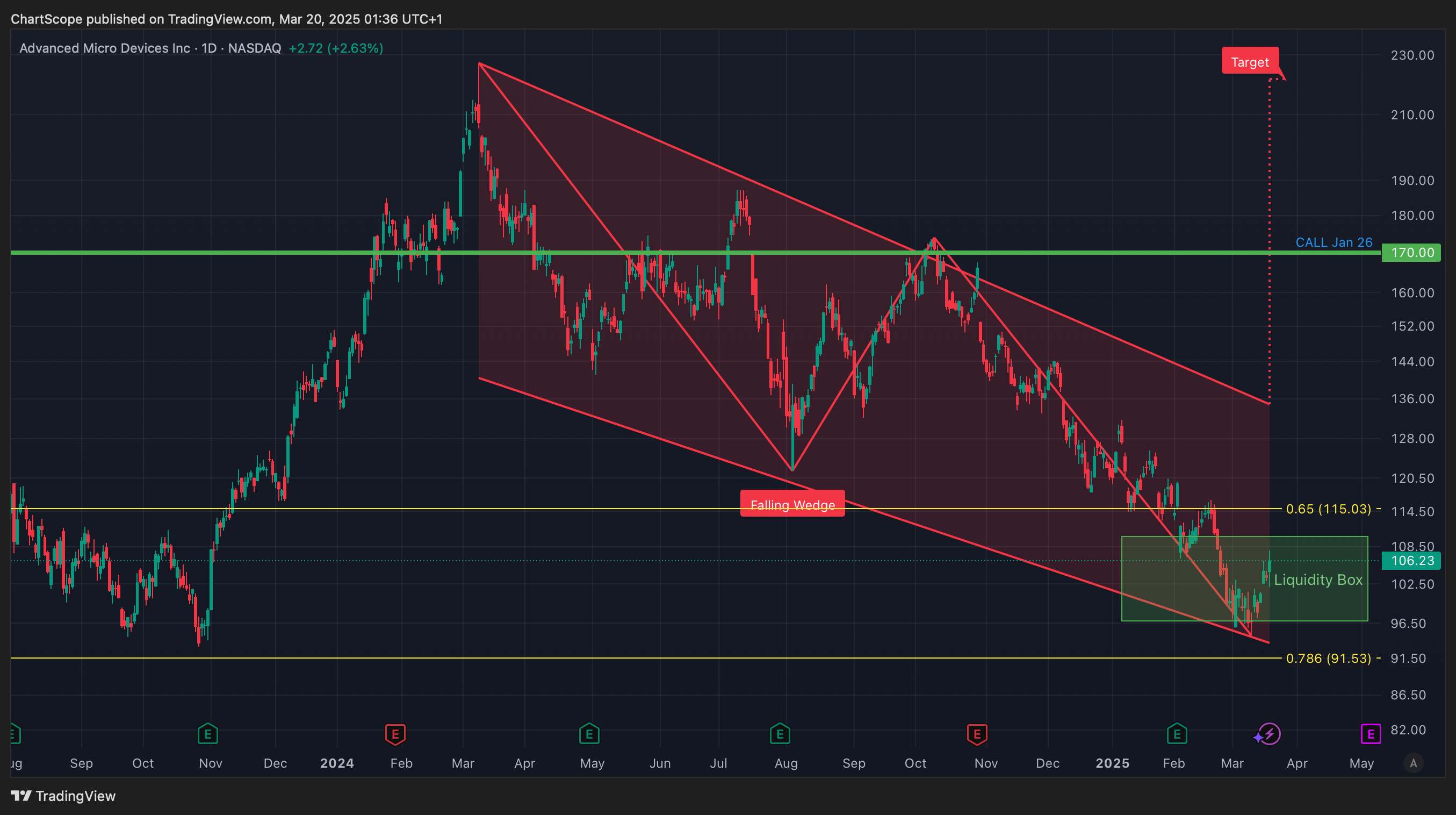Click the magenta upcoming earnings E icon

(x=1370, y=734)
